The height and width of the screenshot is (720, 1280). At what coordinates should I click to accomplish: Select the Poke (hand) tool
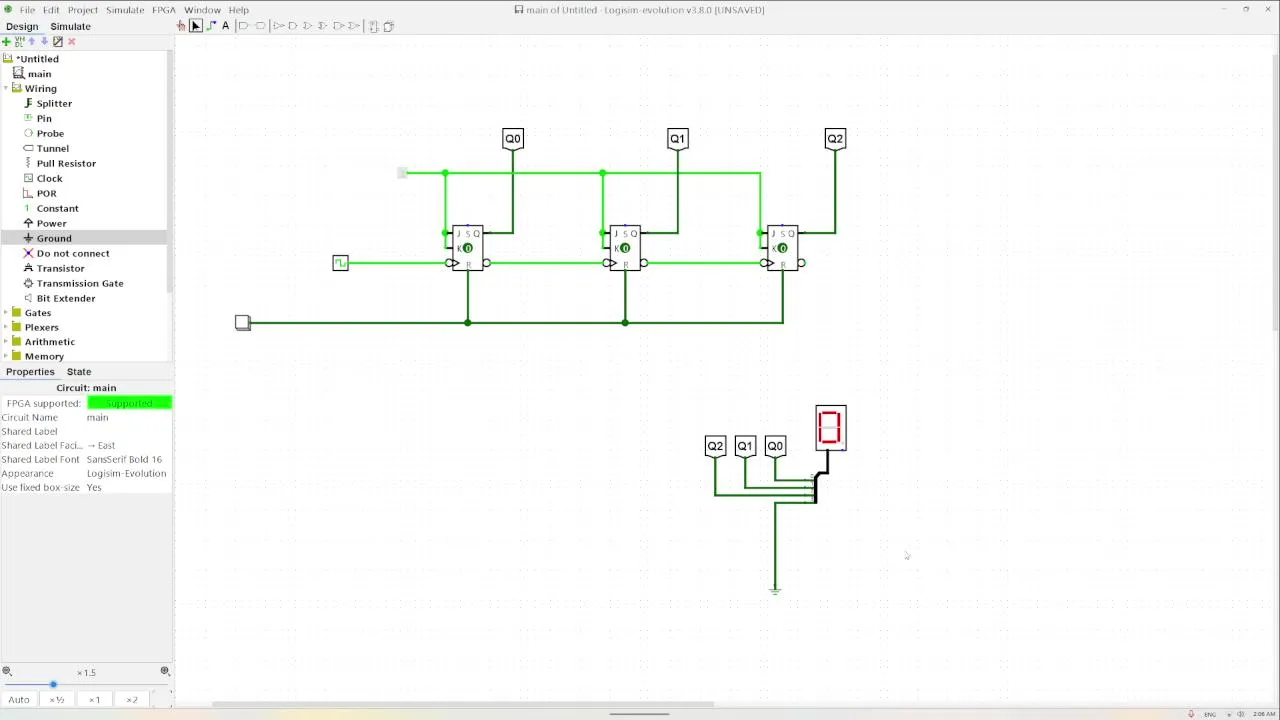click(181, 26)
